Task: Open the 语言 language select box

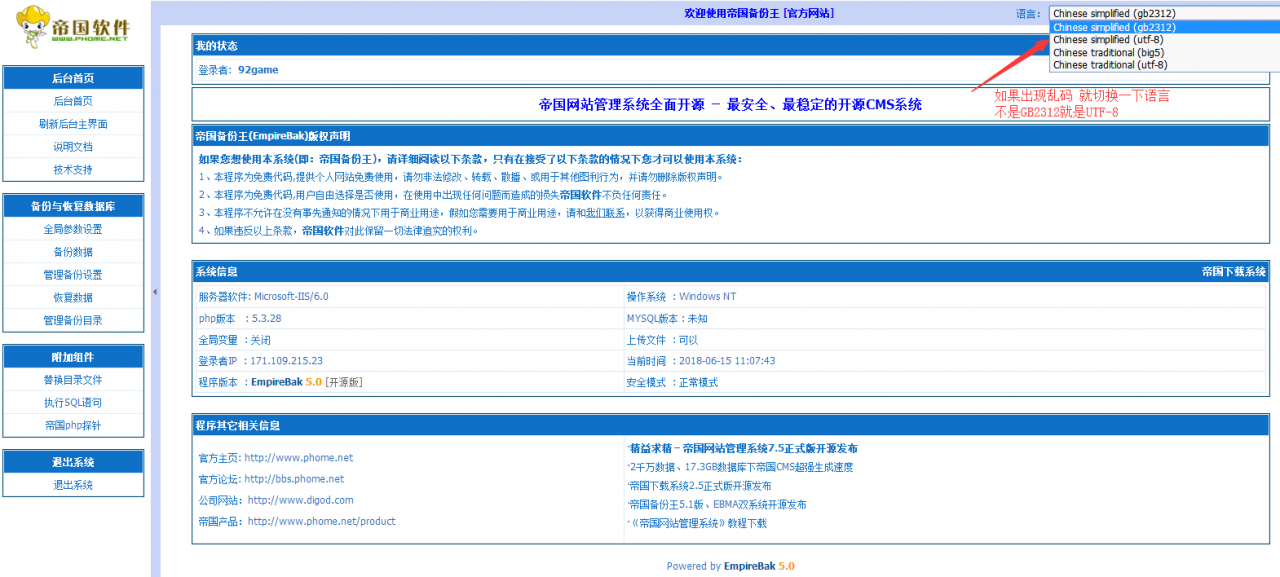Action: (x=1163, y=14)
